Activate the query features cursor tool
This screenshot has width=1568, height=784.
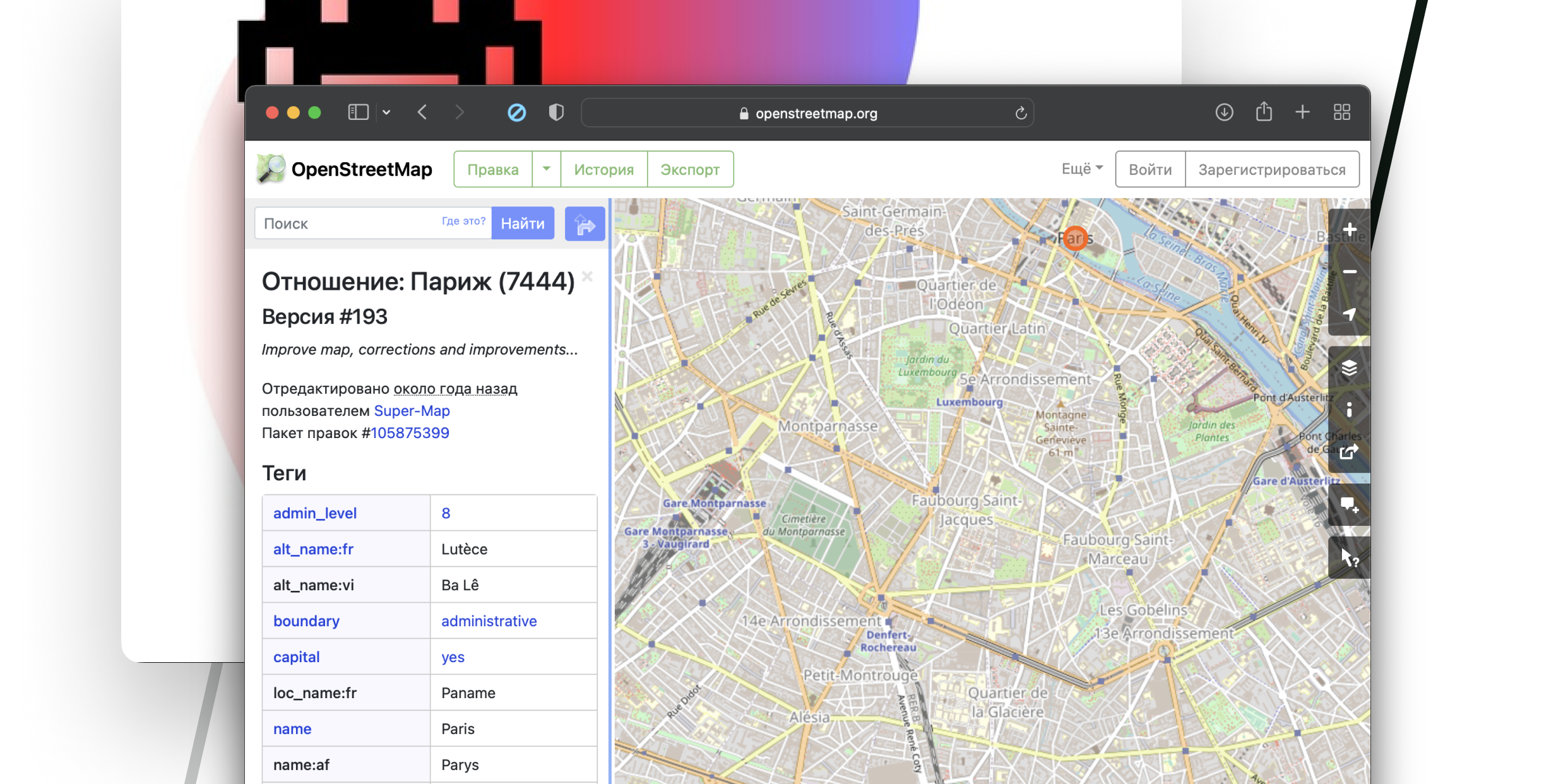pyautogui.click(x=1349, y=558)
